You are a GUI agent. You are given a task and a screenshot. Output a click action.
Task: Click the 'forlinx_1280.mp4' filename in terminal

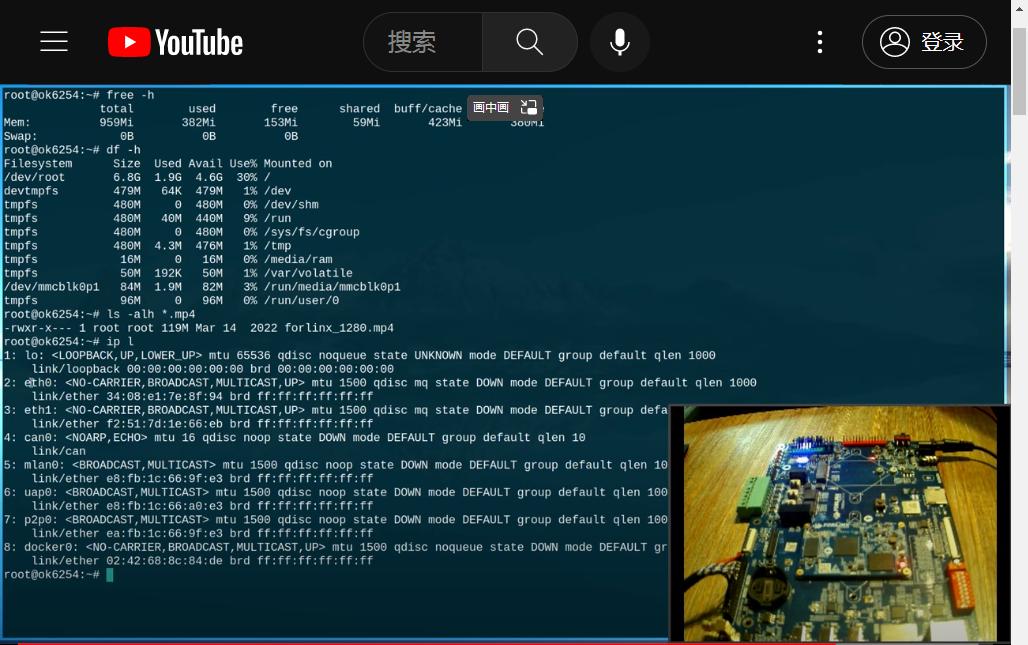pos(339,328)
